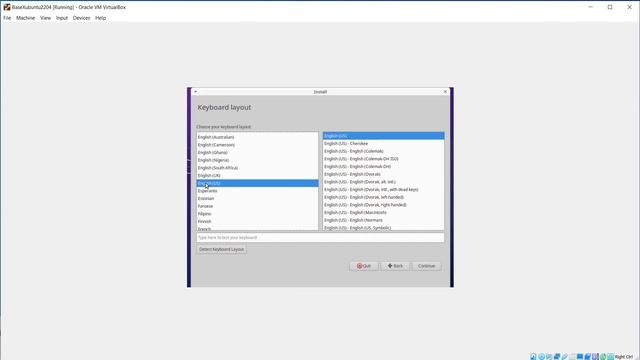
Task: Select Finnish layout
Action: click(x=257, y=221)
